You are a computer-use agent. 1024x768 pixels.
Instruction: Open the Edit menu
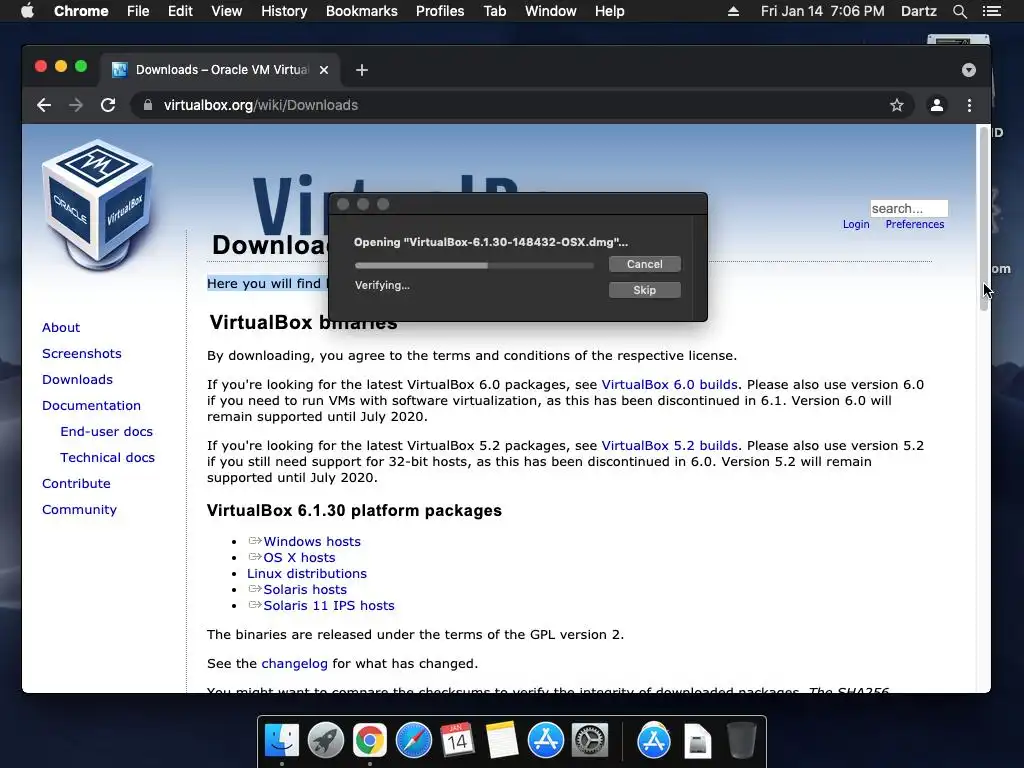pos(180,11)
